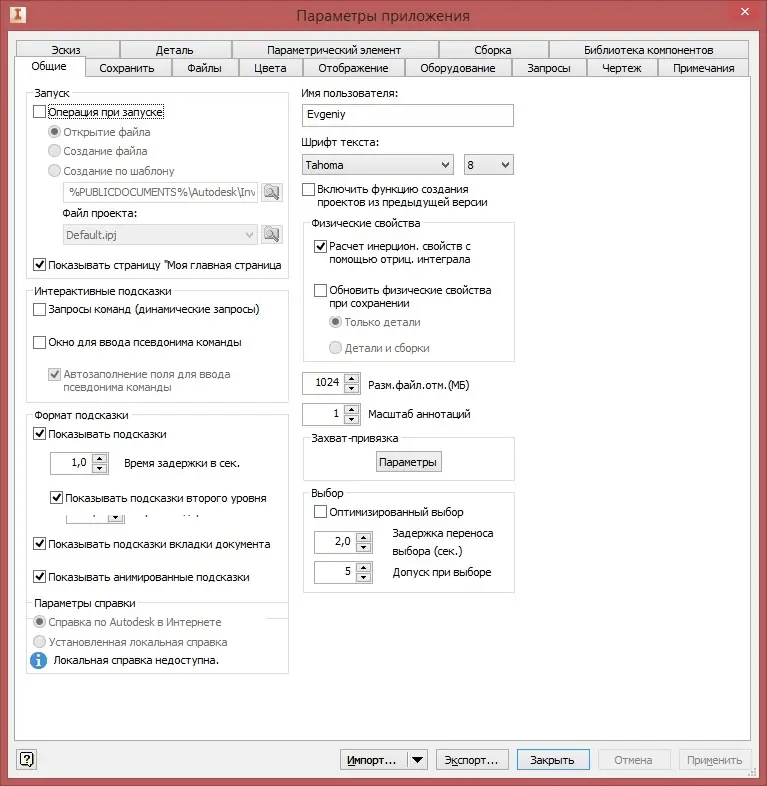This screenshot has width=767, height=786.
Task: Click the Применить button
Action: click(715, 759)
